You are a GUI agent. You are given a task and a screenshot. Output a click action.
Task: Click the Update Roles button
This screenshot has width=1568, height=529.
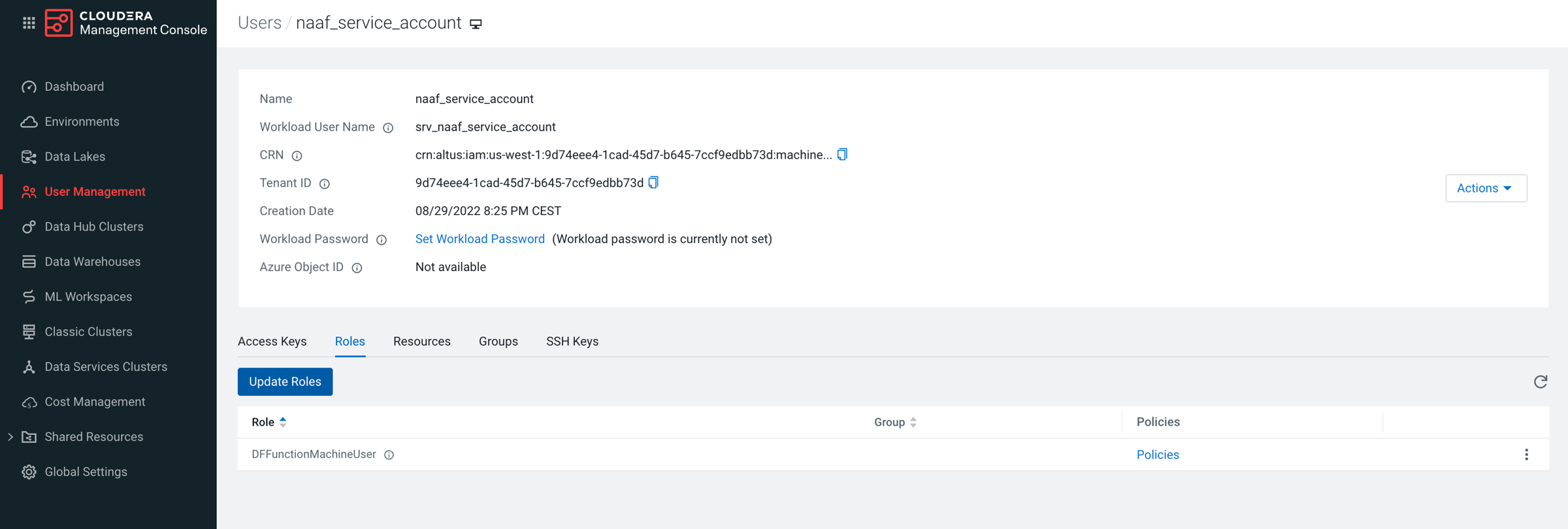(285, 382)
